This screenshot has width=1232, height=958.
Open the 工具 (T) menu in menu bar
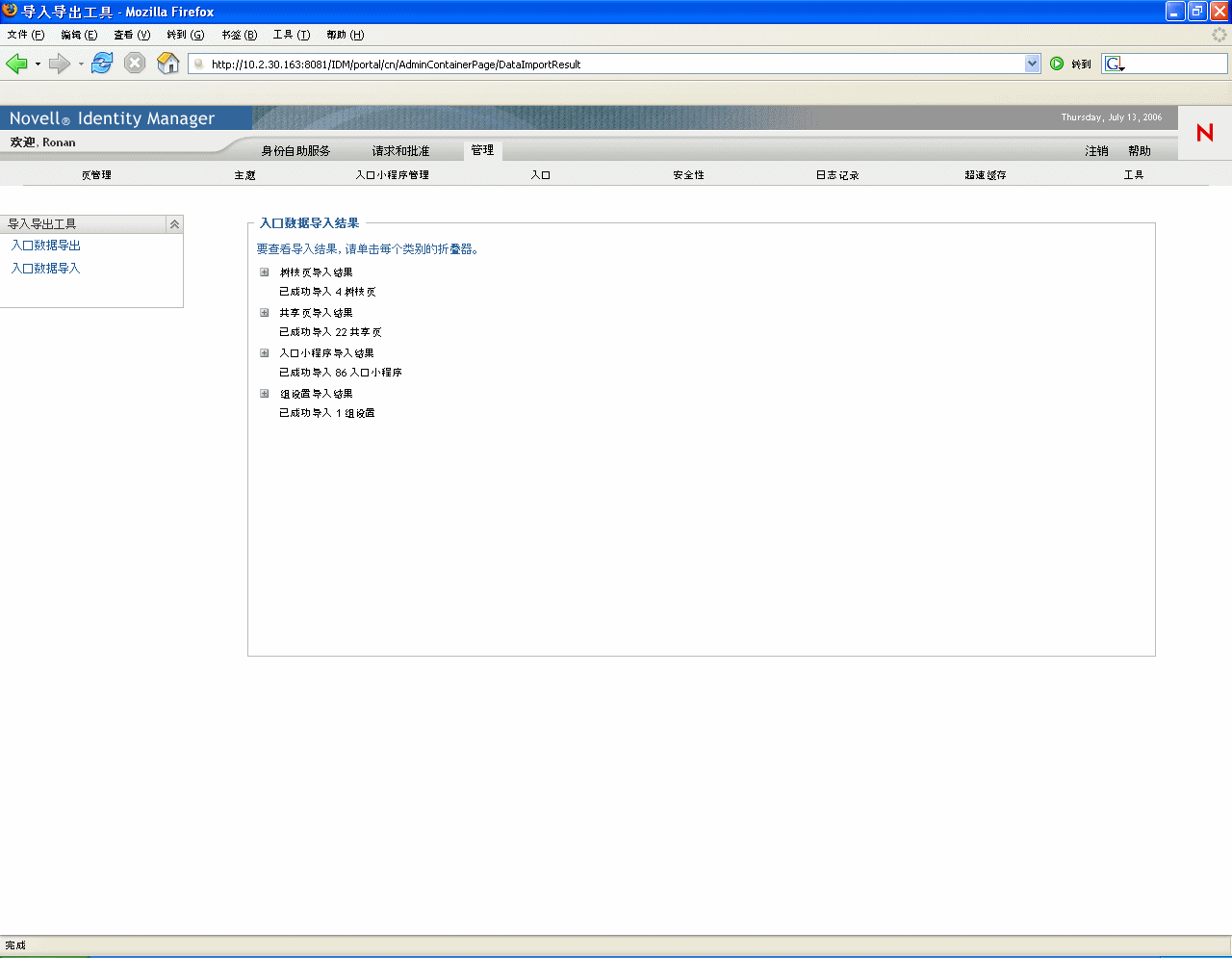tap(292, 35)
